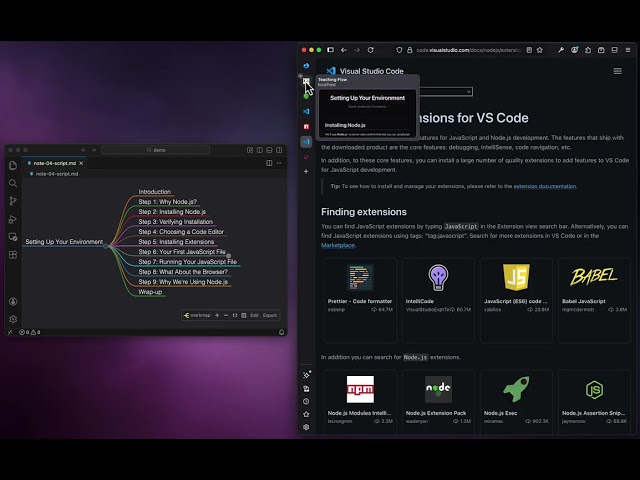Screen dimensions: 640x480
Task: Click errors and warnings count in status bar
Action: point(30,332)
